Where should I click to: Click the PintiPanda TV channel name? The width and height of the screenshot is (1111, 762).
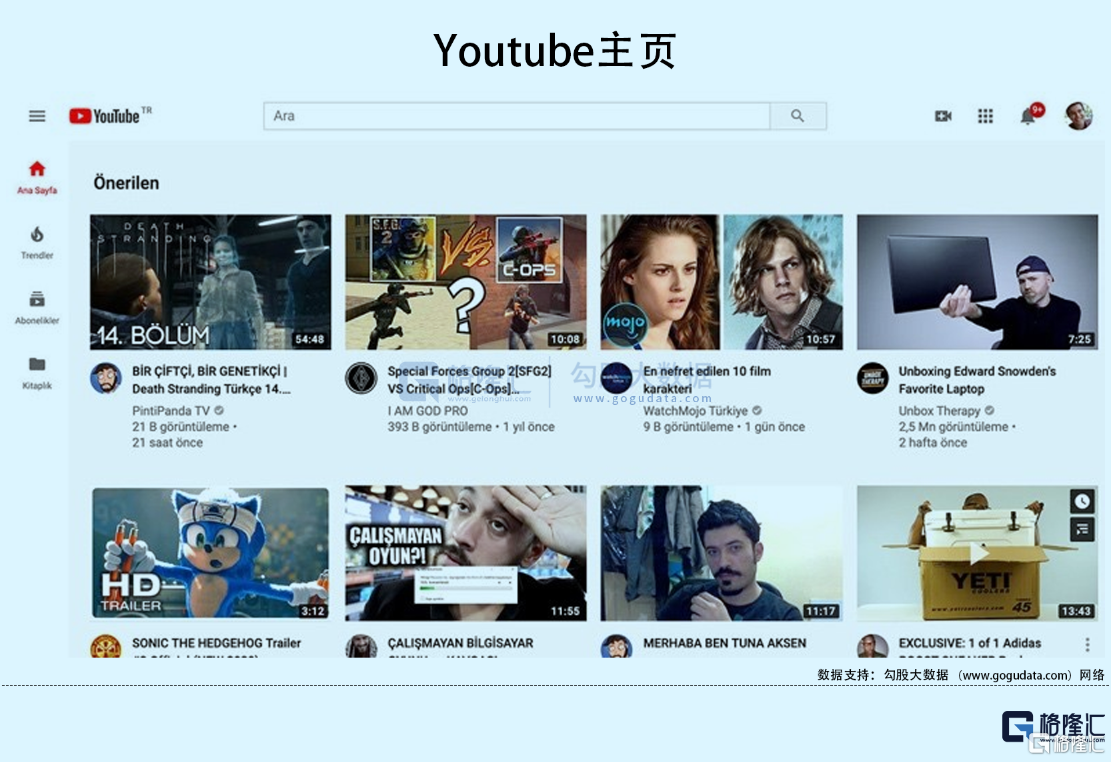(x=171, y=410)
